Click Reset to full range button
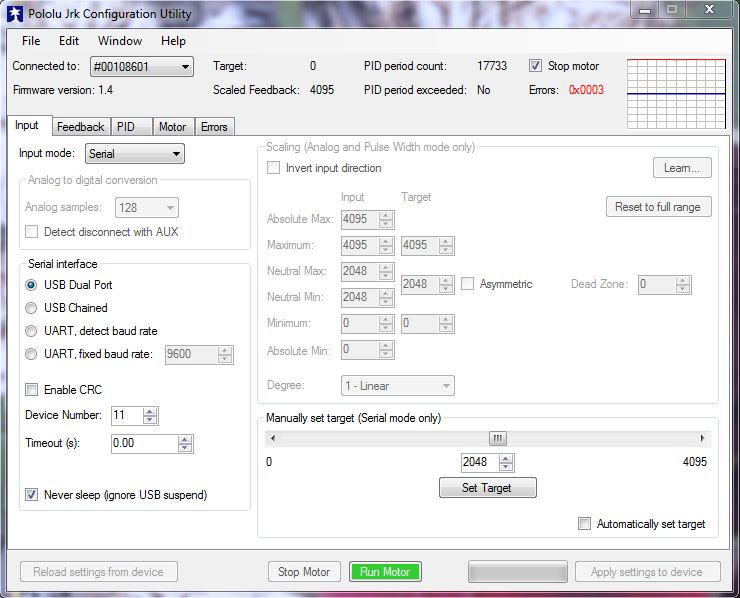 (658, 207)
